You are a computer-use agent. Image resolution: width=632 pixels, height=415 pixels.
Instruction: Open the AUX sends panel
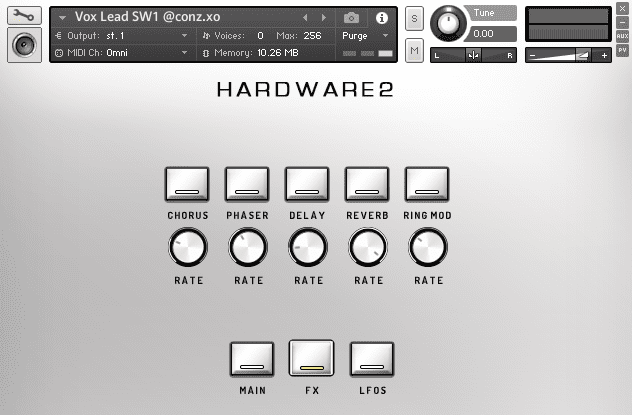point(622,36)
